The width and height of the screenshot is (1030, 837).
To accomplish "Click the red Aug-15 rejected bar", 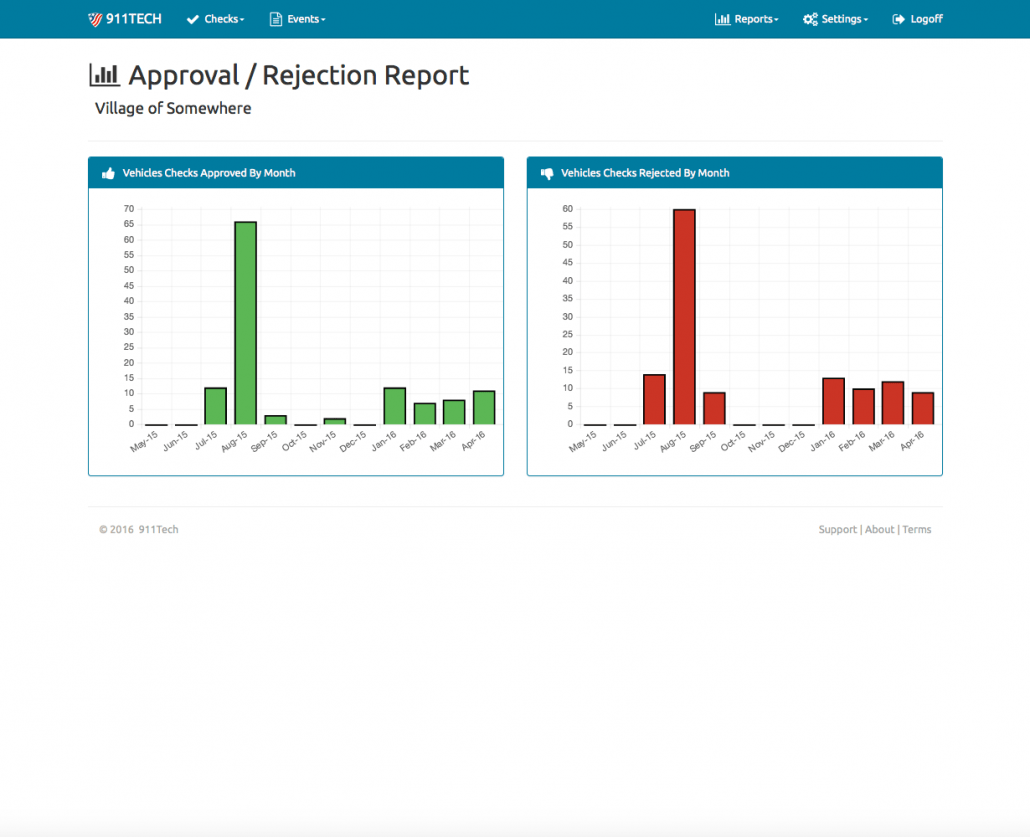I will tap(684, 317).
